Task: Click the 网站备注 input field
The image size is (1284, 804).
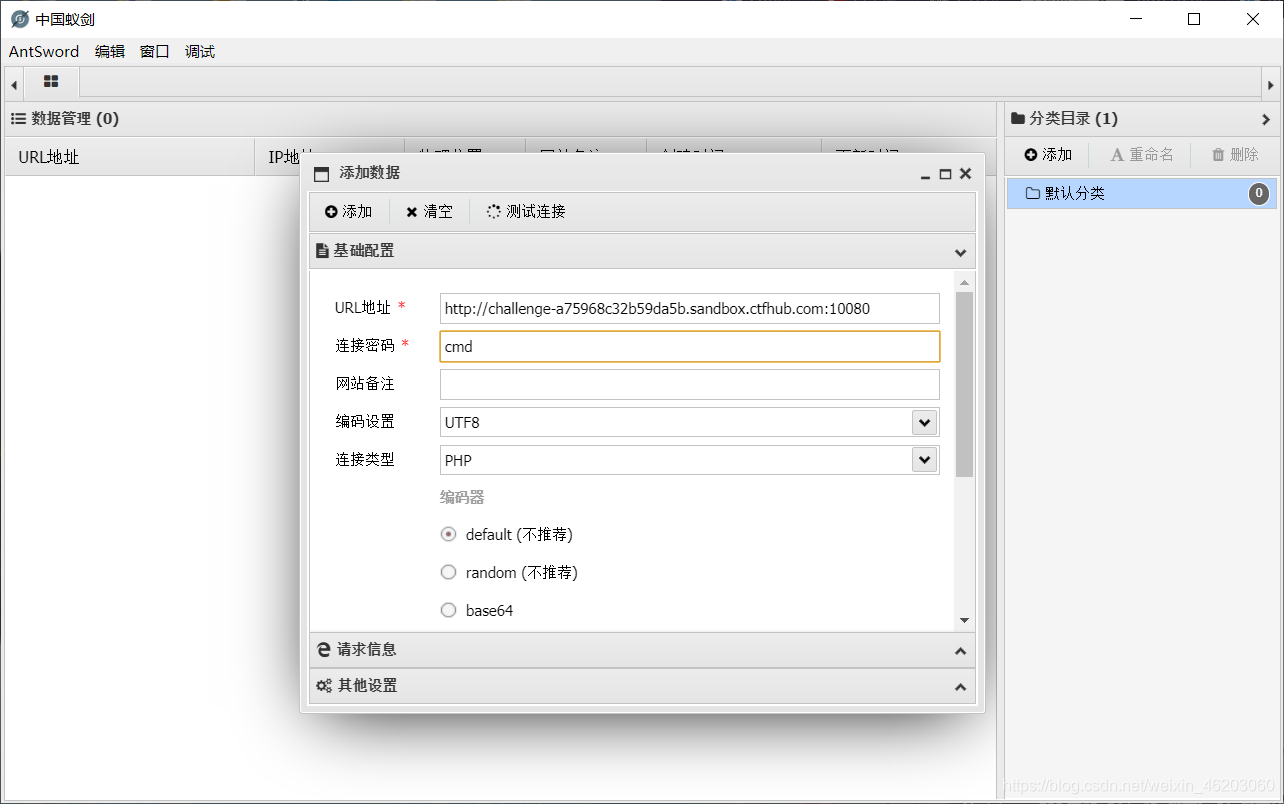Action: coord(690,384)
